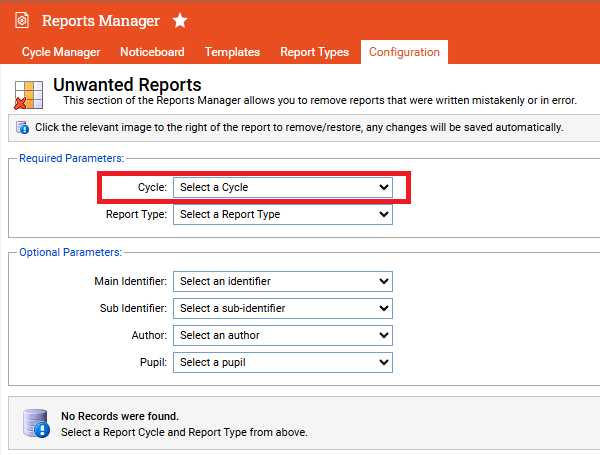The height and width of the screenshot is (455, 600).
Task: Open the Main Identifier dropdown
Action: pyautogui.click(x=283, y=282)
